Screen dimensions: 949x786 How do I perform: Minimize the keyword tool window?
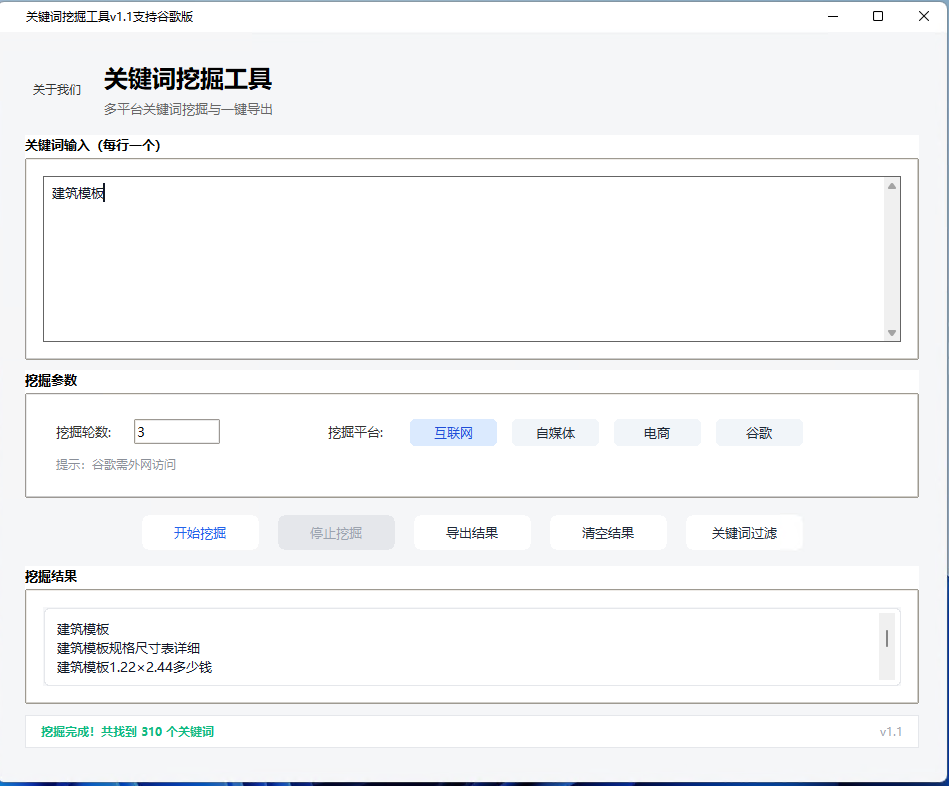coord(832,16)
